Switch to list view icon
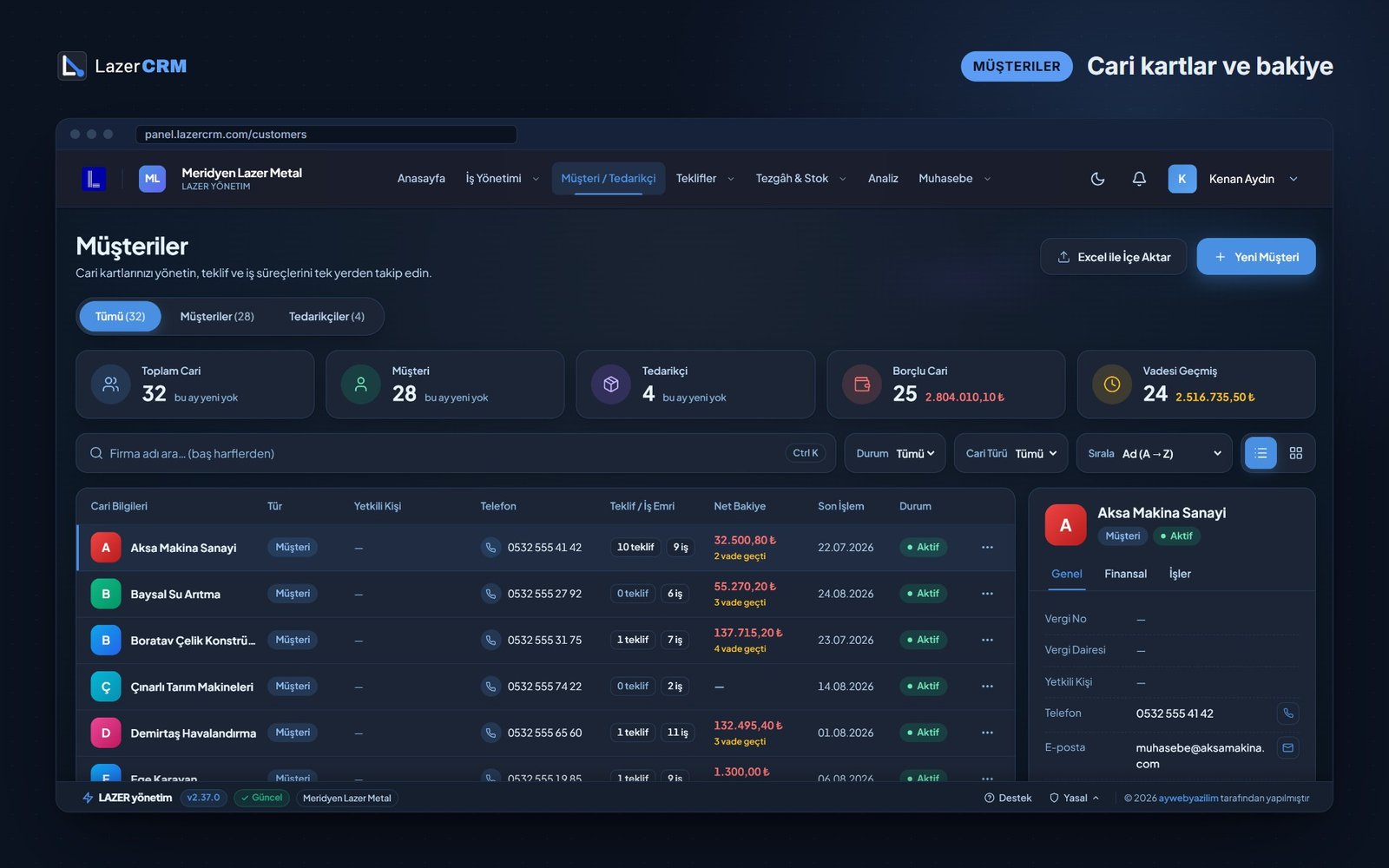This screenshot has width=1389, height=868. (x=1261, y=453)
